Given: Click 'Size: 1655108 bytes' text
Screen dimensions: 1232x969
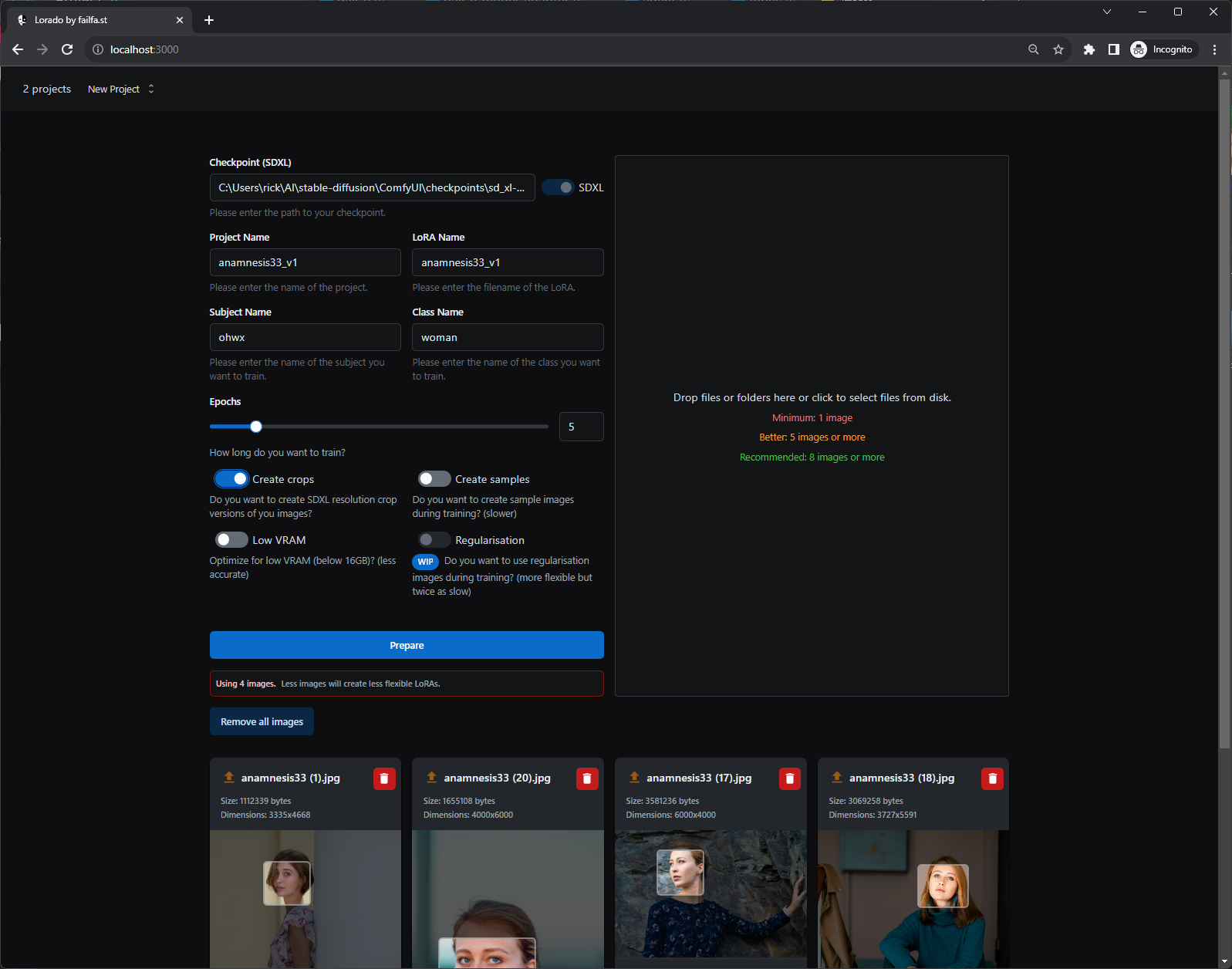Looking at the screenshot, I should click(x=459, y=801).
